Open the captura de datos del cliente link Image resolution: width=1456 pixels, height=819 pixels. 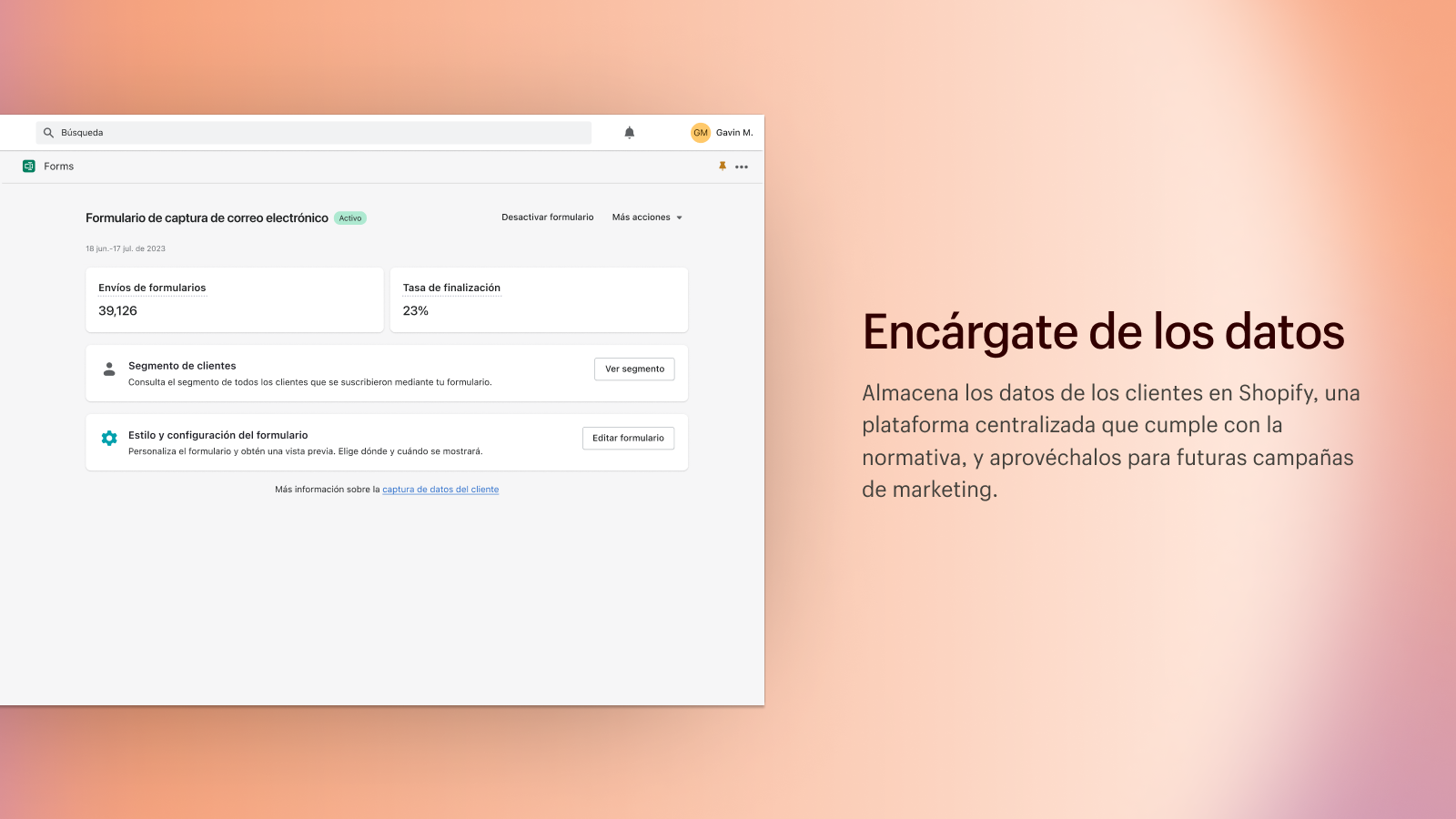[x=440, y=490]
